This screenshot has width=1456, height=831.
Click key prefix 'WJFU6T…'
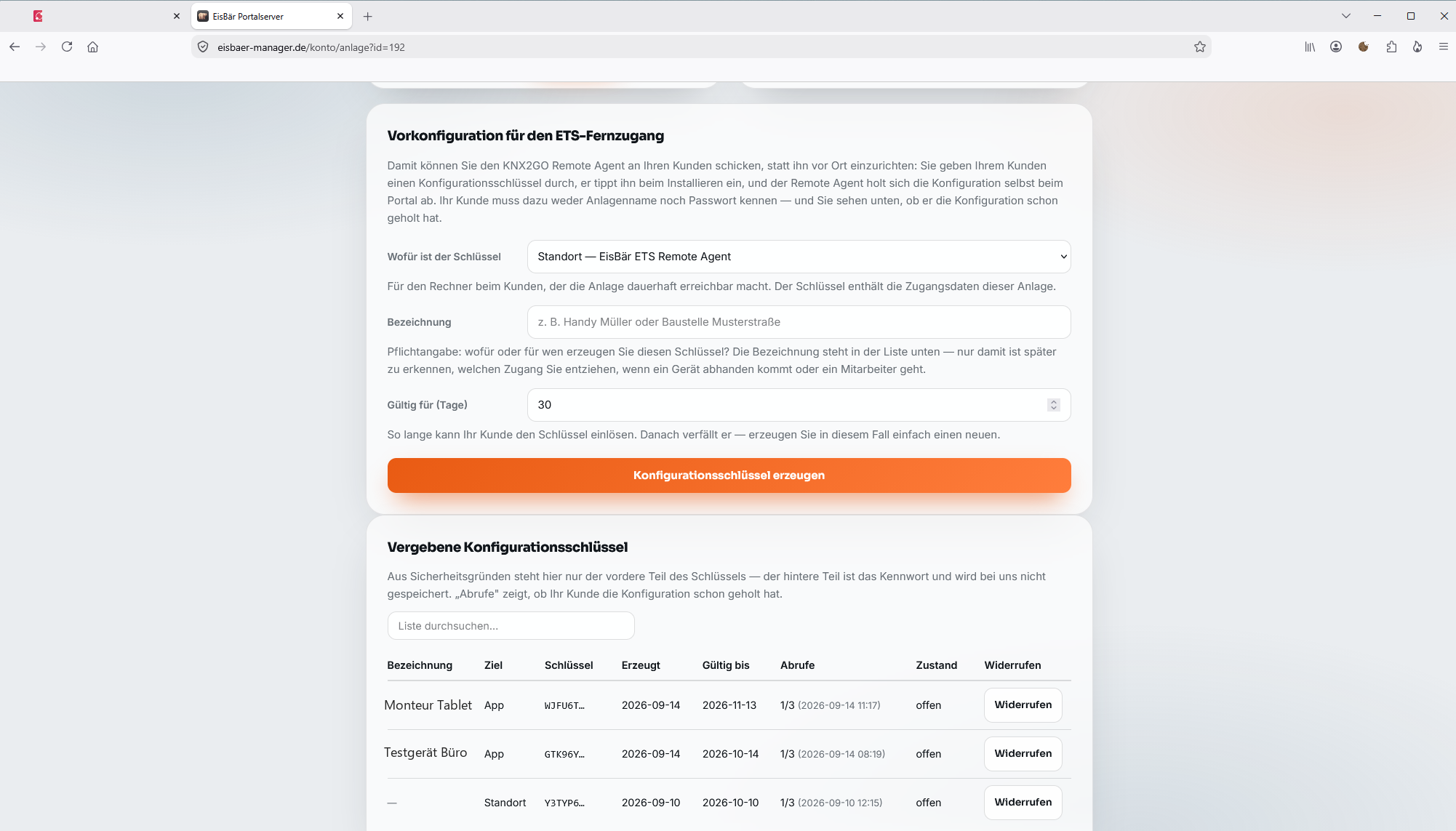(x=564, y=706)
